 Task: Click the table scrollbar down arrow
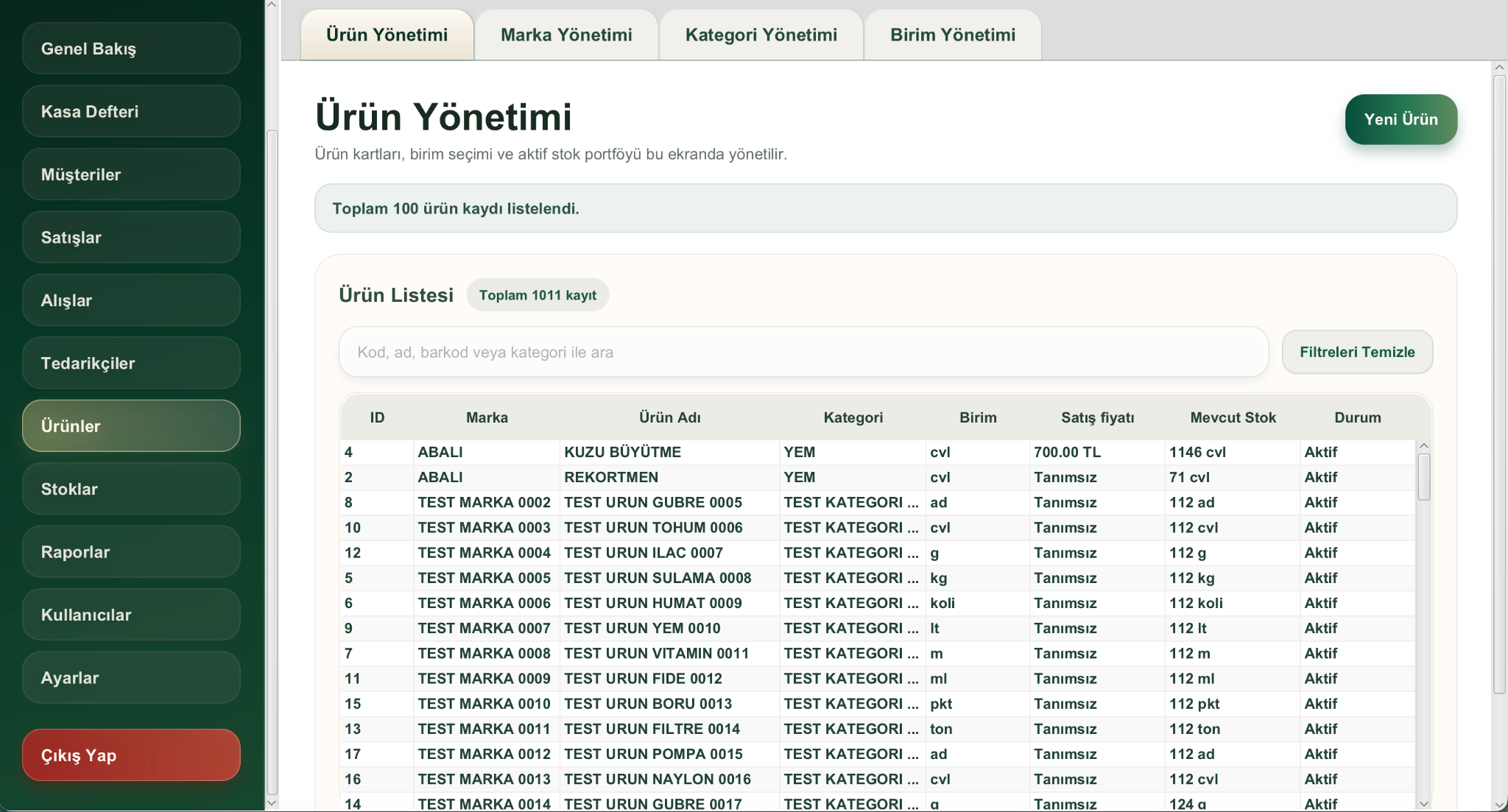click(x=1424, y=803)
